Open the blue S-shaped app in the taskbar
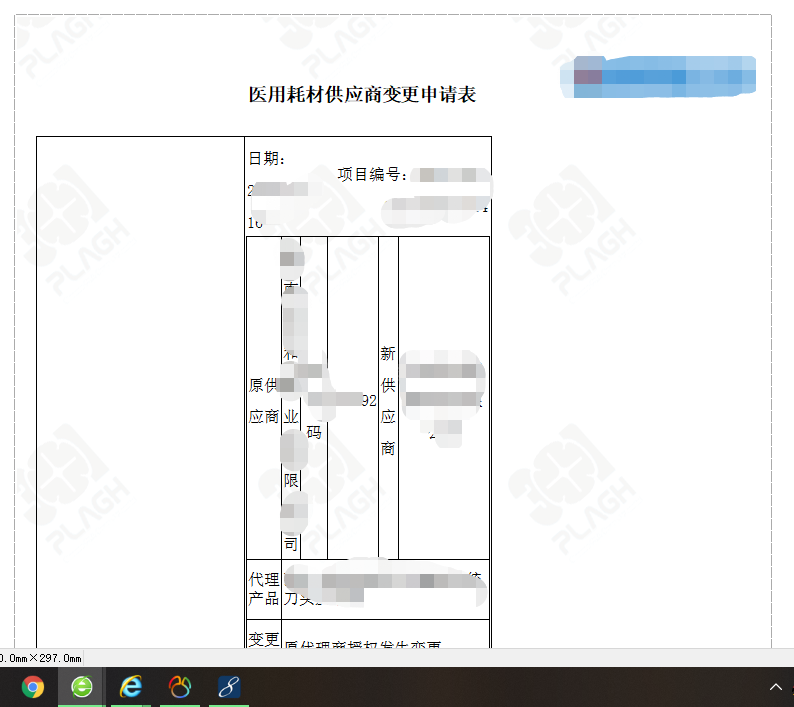 (229, 687)
